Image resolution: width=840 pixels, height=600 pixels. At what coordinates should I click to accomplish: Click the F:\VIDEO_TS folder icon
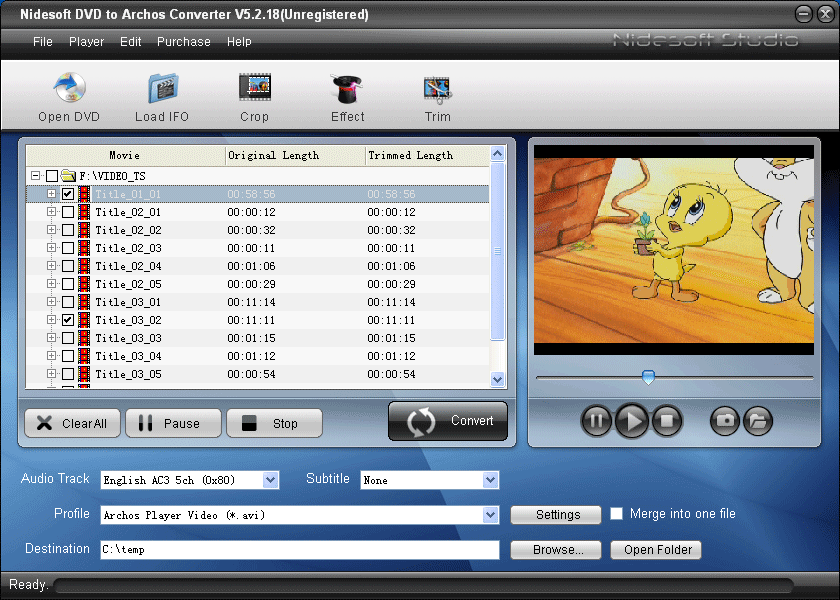point(68,175)
